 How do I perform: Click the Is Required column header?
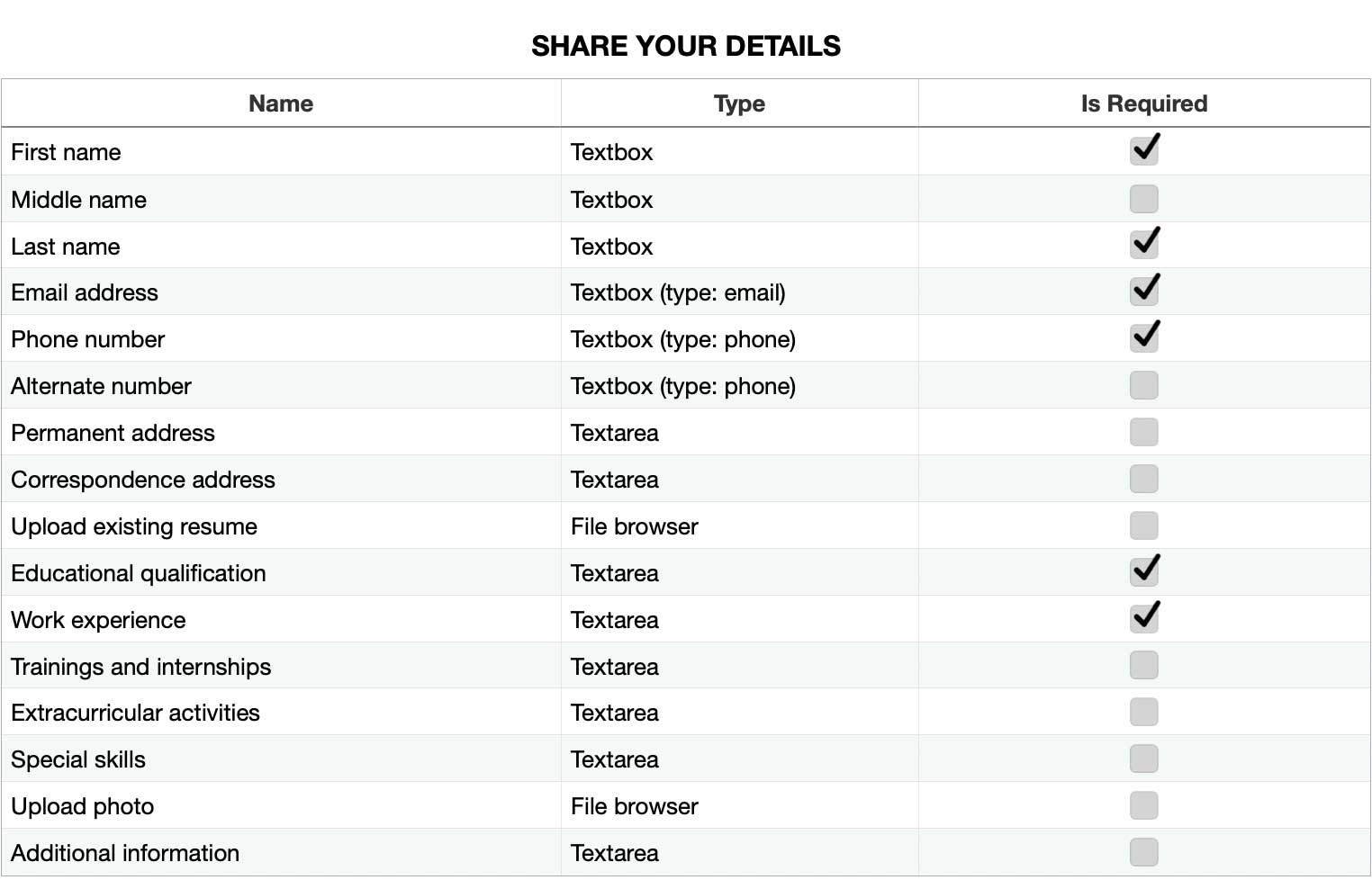1144,103
